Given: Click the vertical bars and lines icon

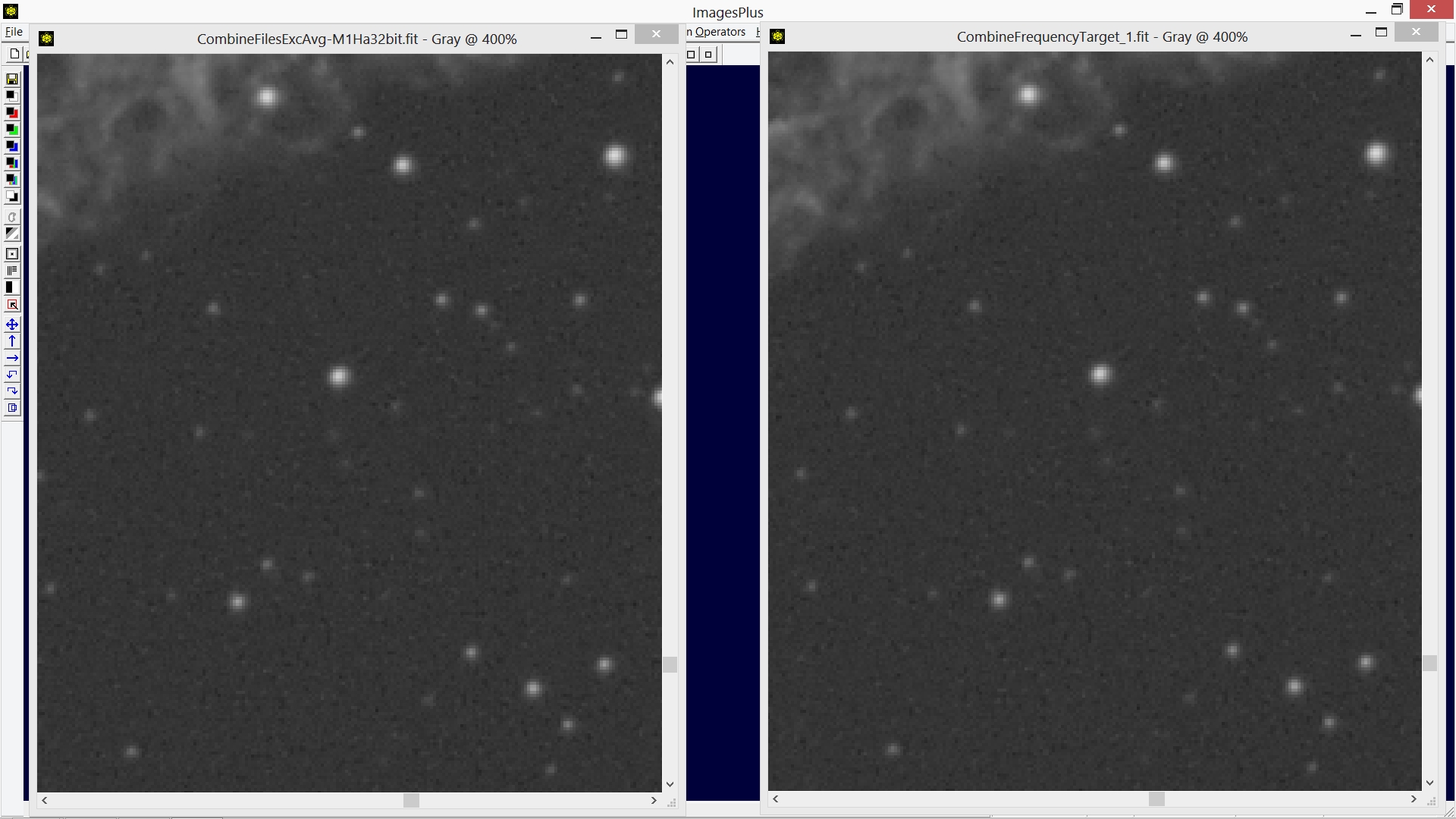Looking at the screenshot, I should pos(12,271).
